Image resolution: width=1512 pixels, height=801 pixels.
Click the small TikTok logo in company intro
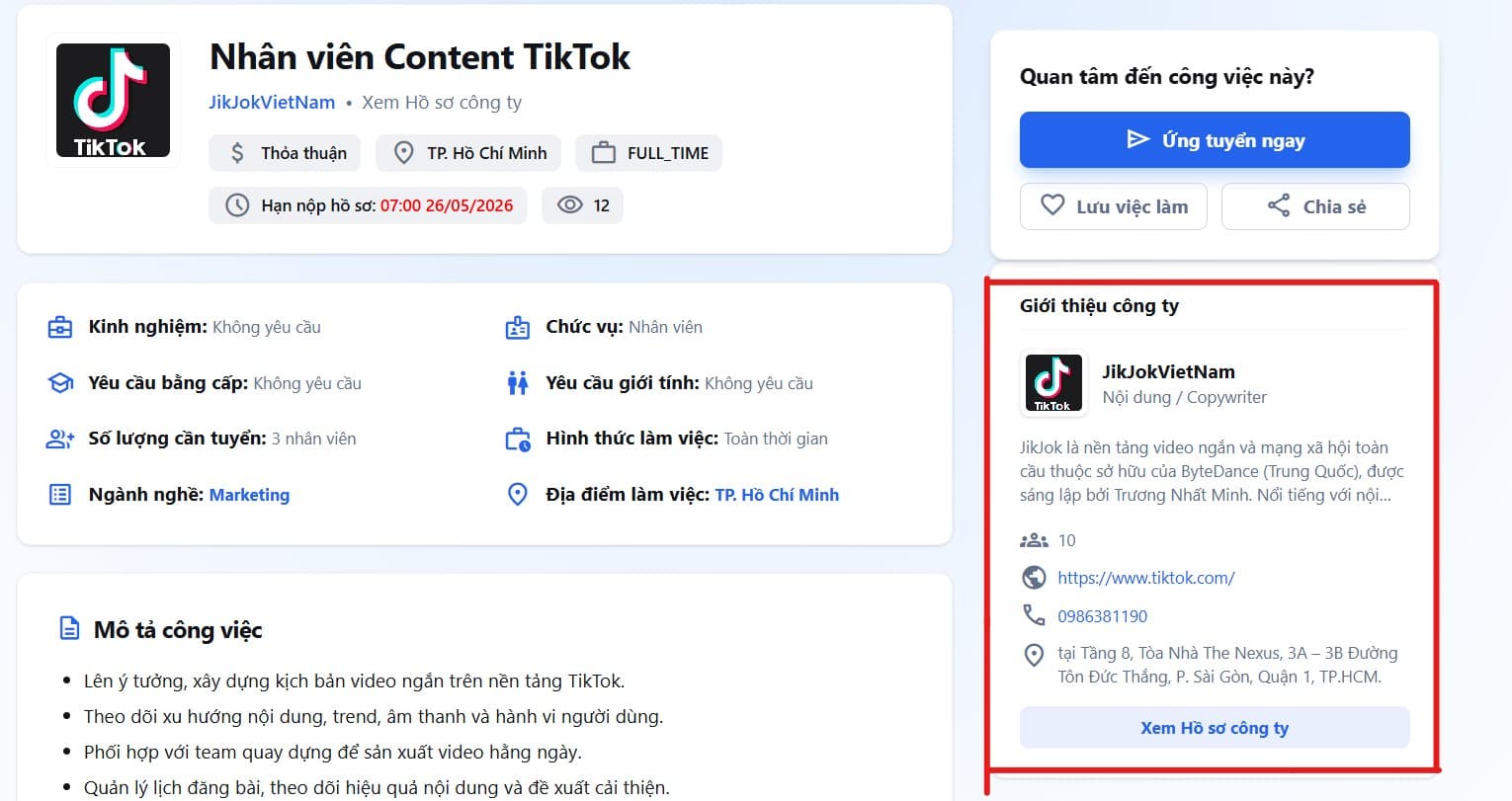[1052, 383]
